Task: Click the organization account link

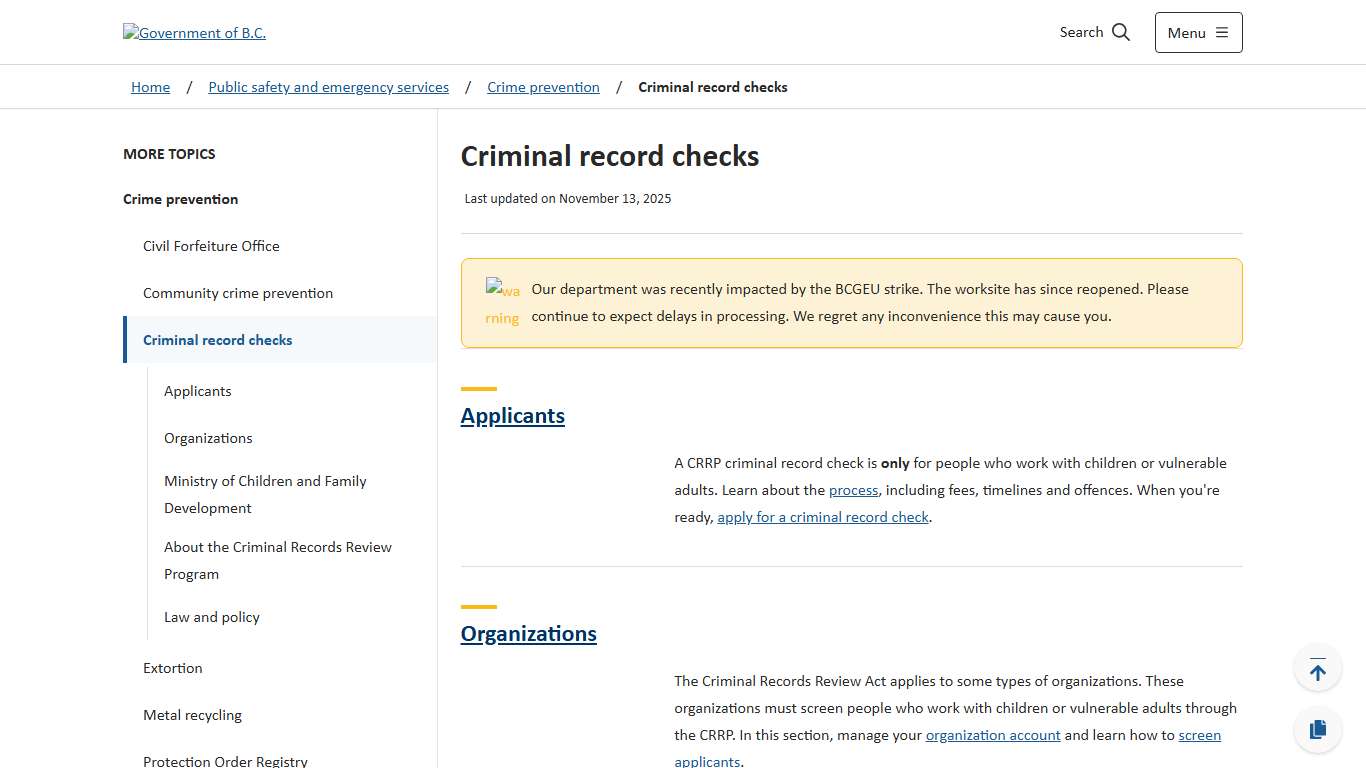Action: (993, 735)
